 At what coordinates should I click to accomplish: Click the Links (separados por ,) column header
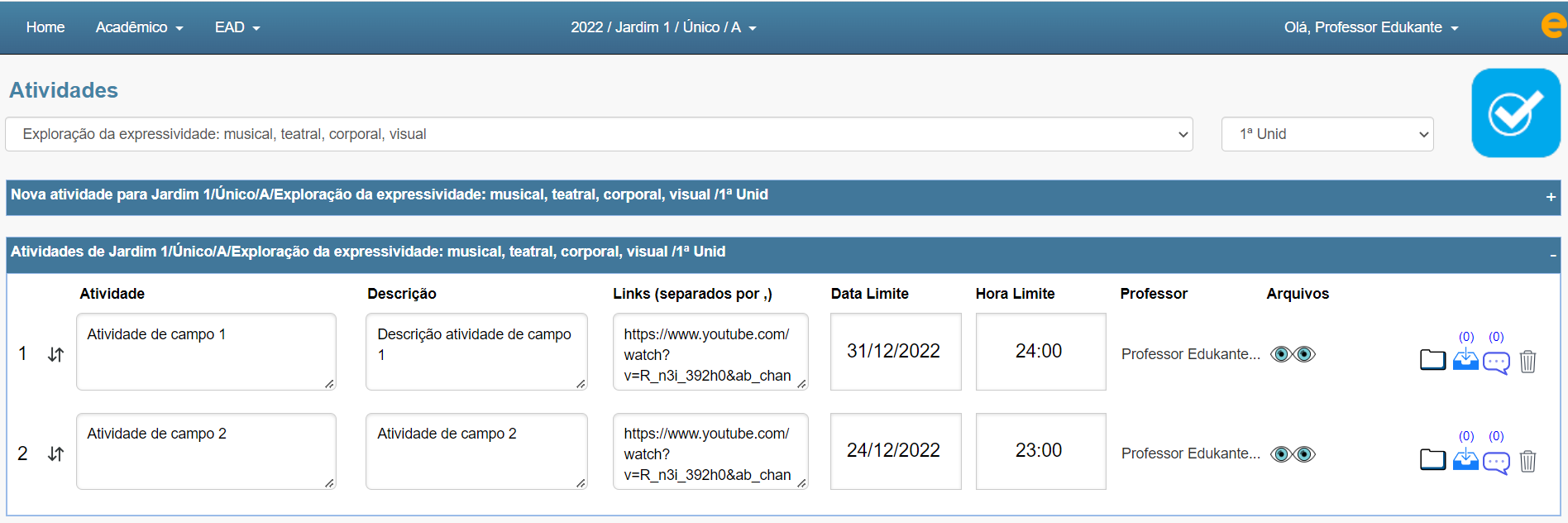[692, 294]
